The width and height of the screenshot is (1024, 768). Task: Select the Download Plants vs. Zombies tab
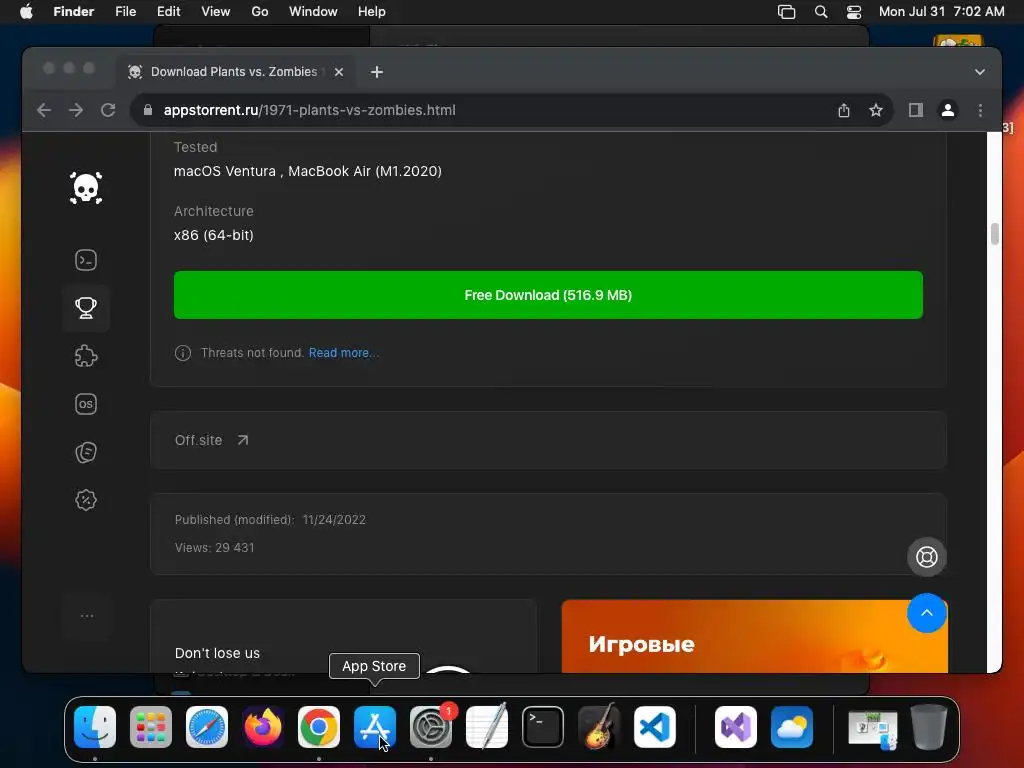tap(236, 72)
